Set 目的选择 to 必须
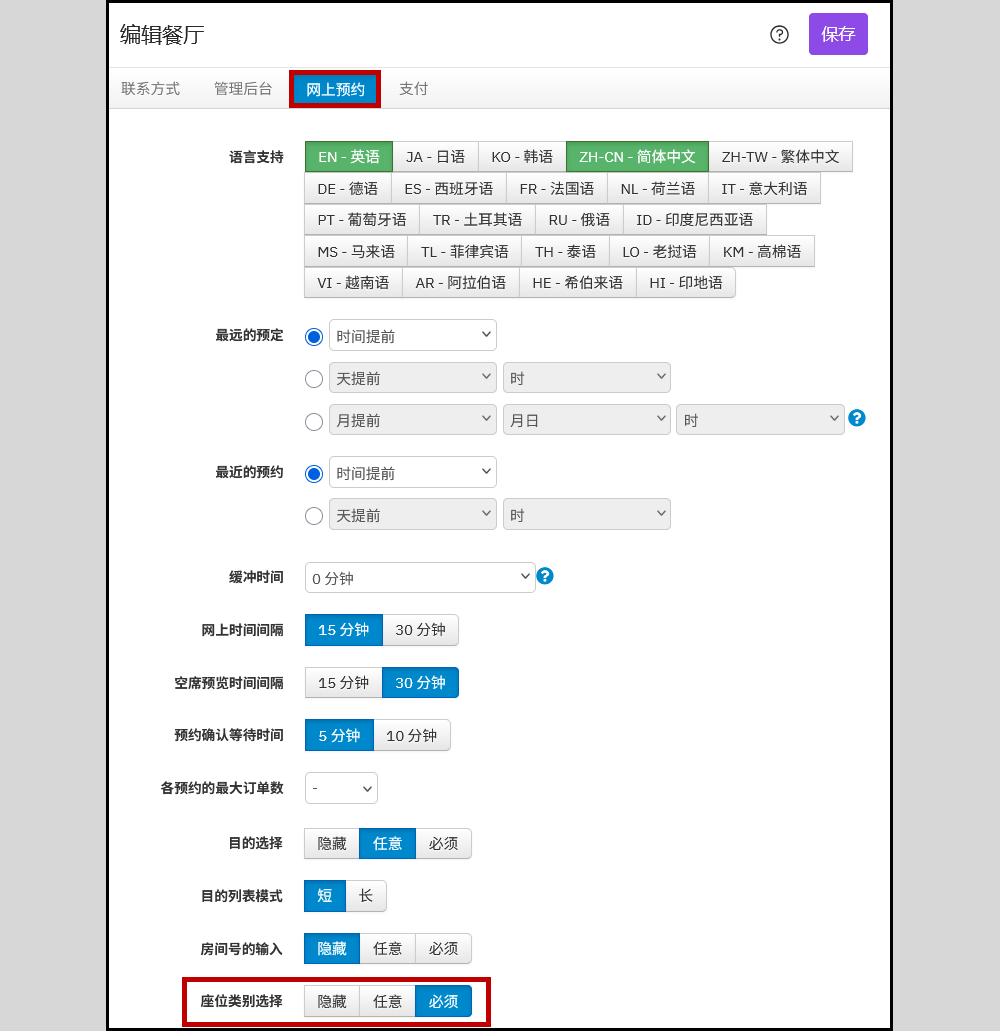Viewport: 1000px width, 1031px height. click(443, 844)
